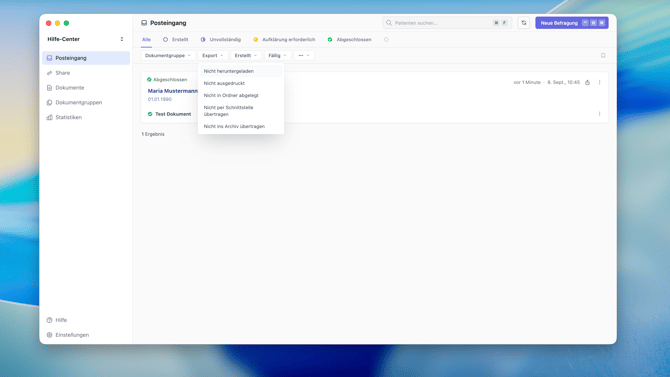Click the Dokumentgruppen icon in sidebar
Image resolution: width=670 pixels, height=377 pixels.
point(50,103)
